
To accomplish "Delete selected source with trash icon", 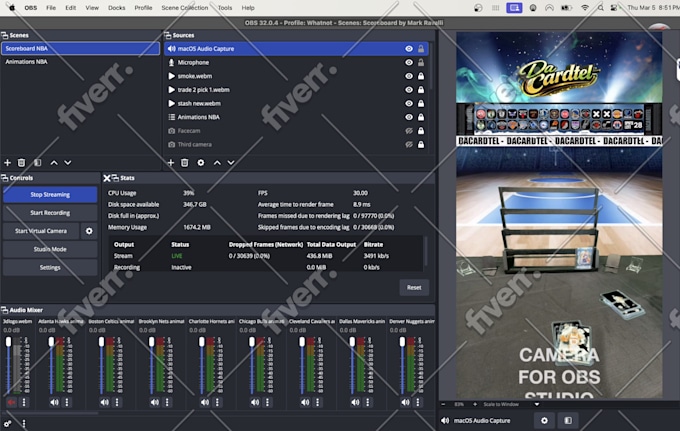I will tap(185, 163).
